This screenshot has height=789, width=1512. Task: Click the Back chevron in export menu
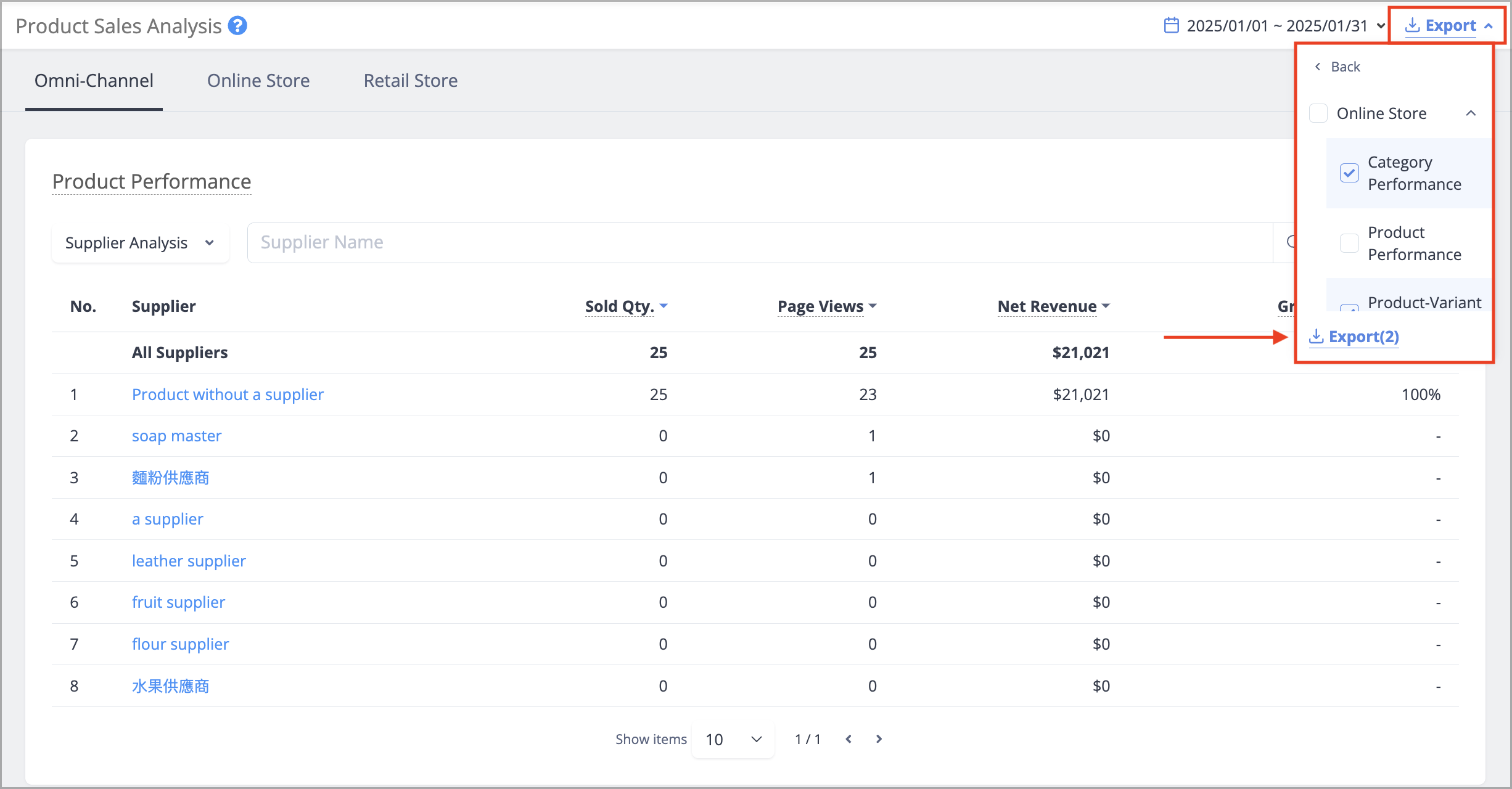(x=1317, y=67)
